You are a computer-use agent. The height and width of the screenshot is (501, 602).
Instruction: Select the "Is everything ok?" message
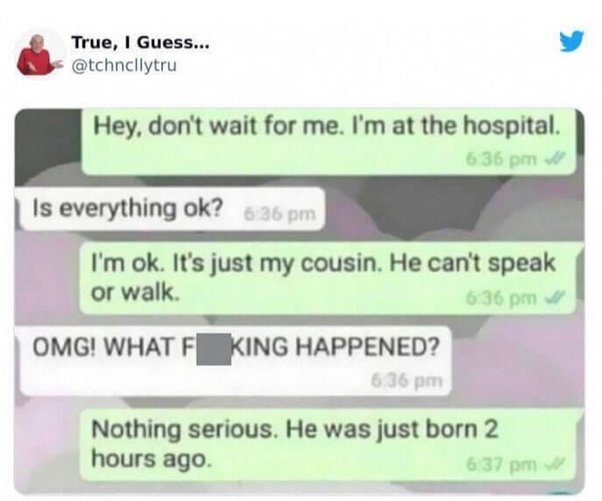[172, 208]
